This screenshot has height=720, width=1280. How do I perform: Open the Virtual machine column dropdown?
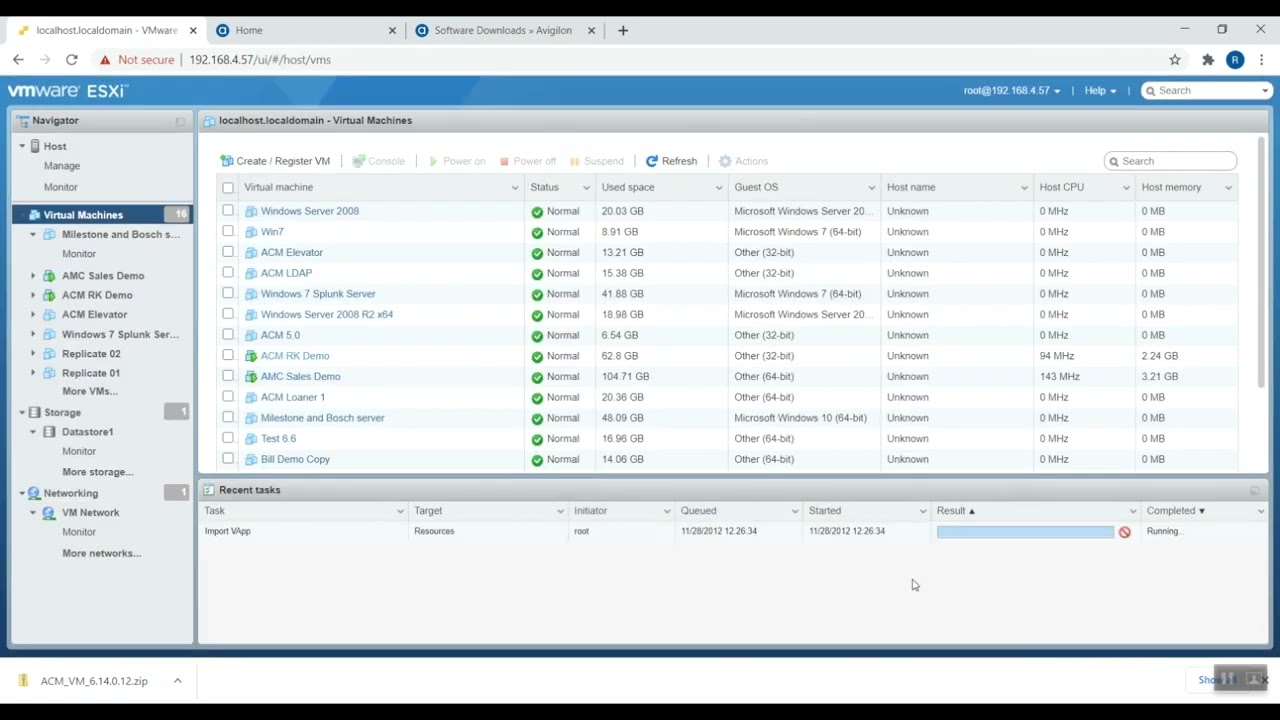pos(515,188)
